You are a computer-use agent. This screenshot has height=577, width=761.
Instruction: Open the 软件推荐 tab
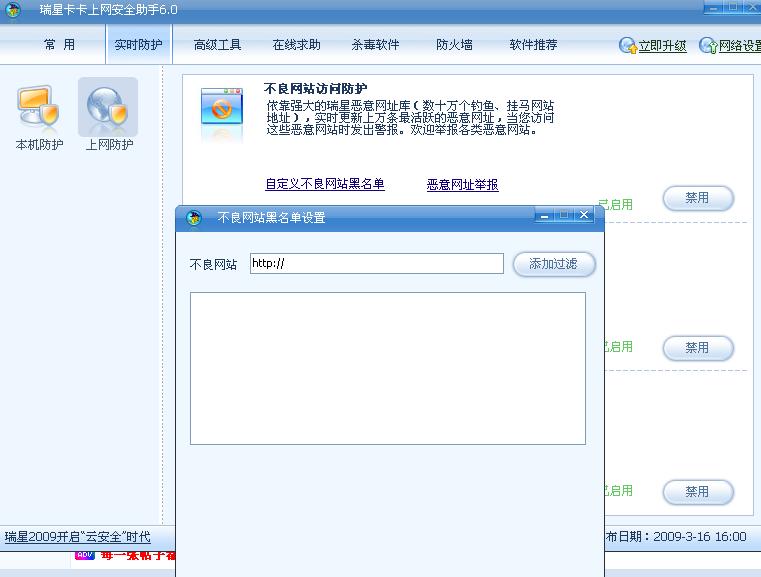pyautogui.click(x=533, y=45)
